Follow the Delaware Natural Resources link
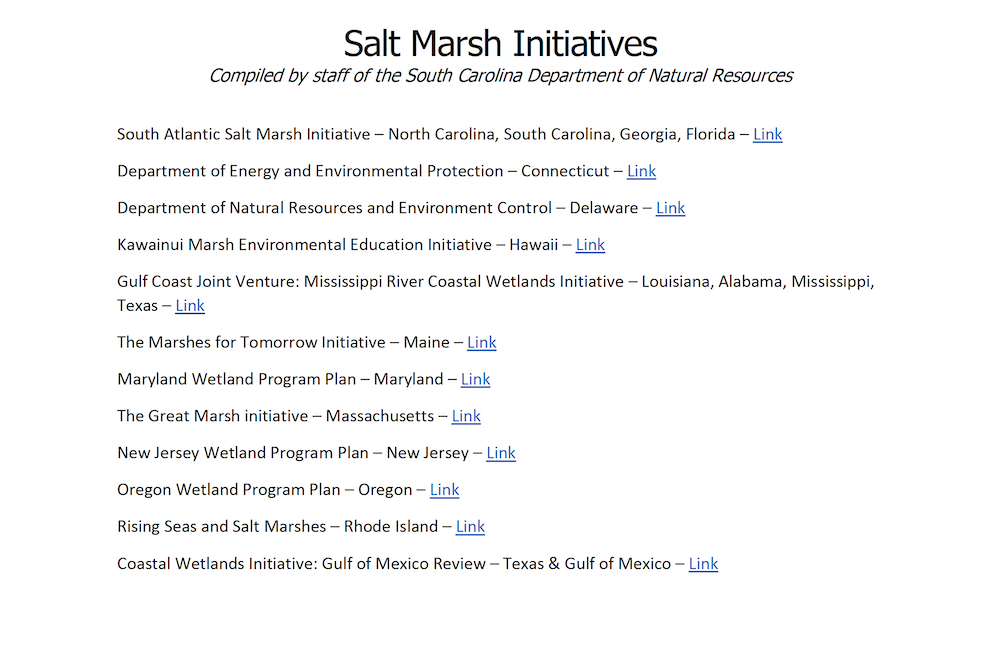This screenshot has height=667, width=1000. (x=670, y=209)
